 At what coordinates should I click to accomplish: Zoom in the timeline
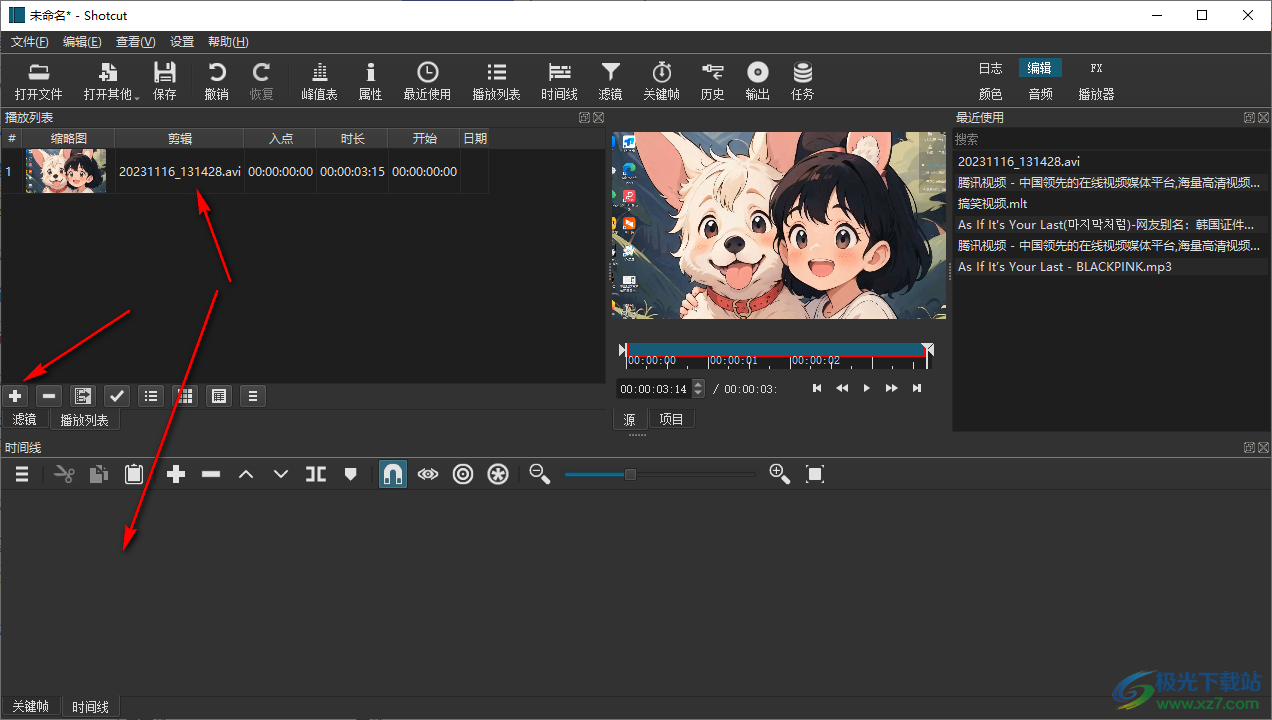point(780,474)
